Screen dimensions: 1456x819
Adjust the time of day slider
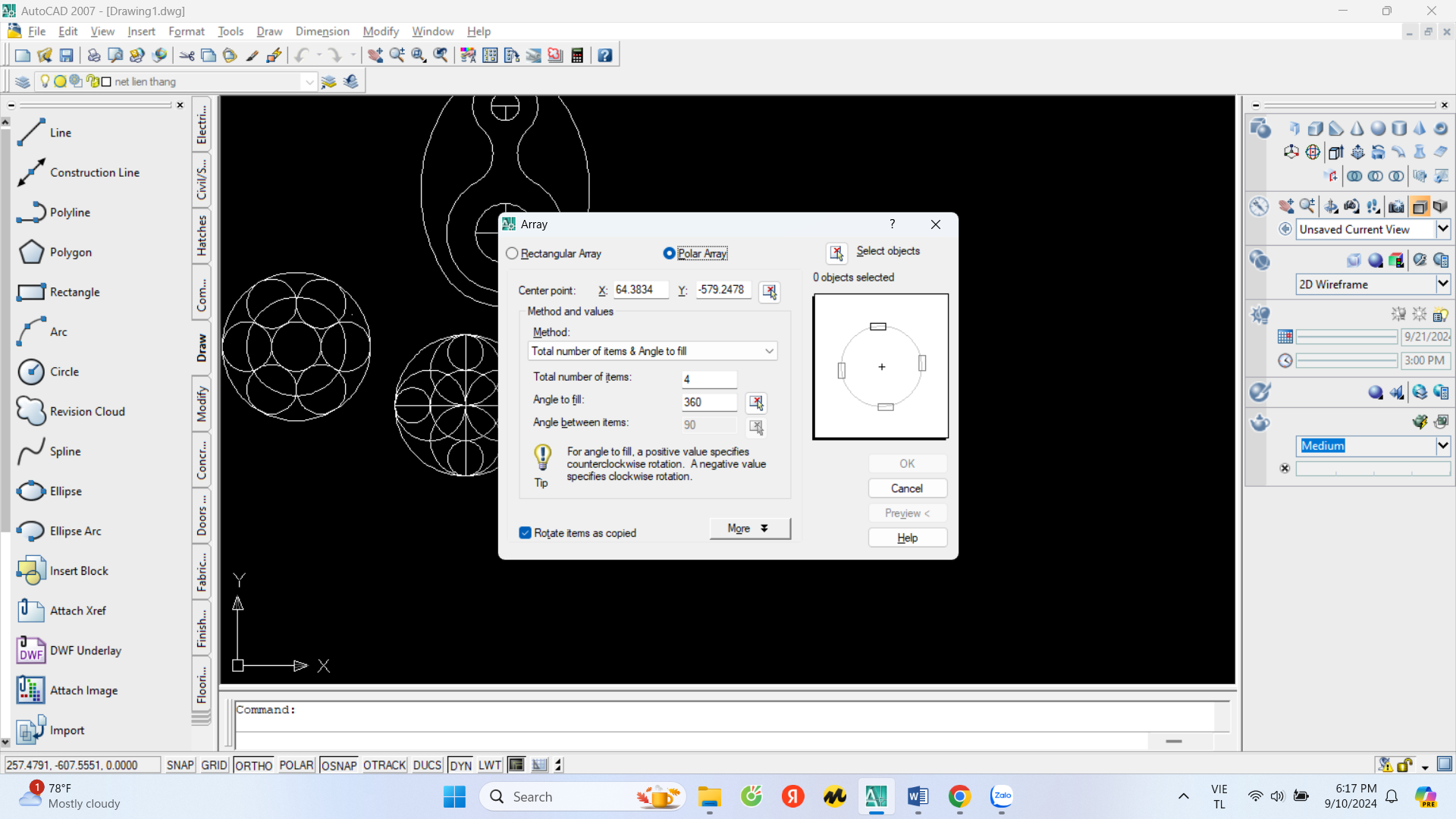coord(1346,361)
